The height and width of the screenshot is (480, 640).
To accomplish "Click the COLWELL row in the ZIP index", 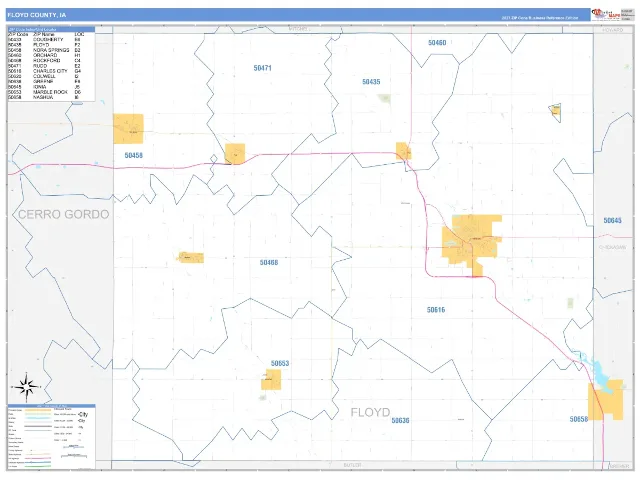I will pos(45,76).
